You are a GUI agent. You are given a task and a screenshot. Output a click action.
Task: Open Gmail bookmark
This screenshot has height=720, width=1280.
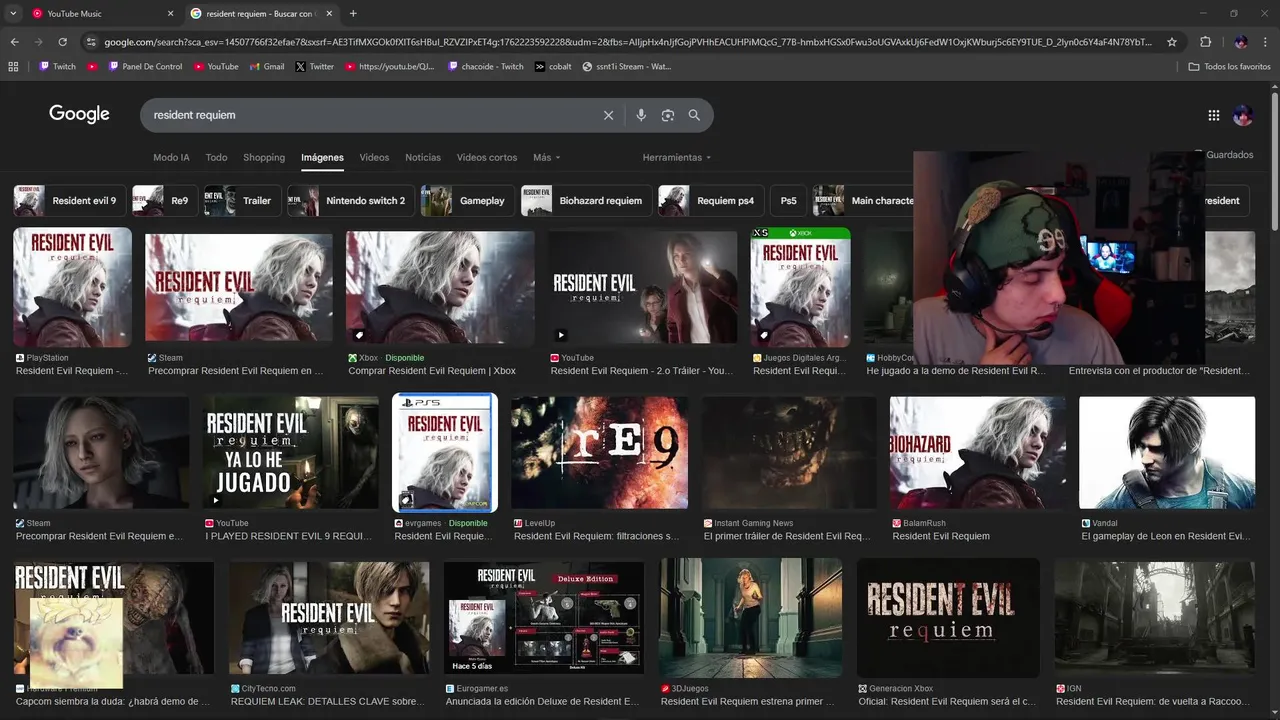tap(267, 67)
